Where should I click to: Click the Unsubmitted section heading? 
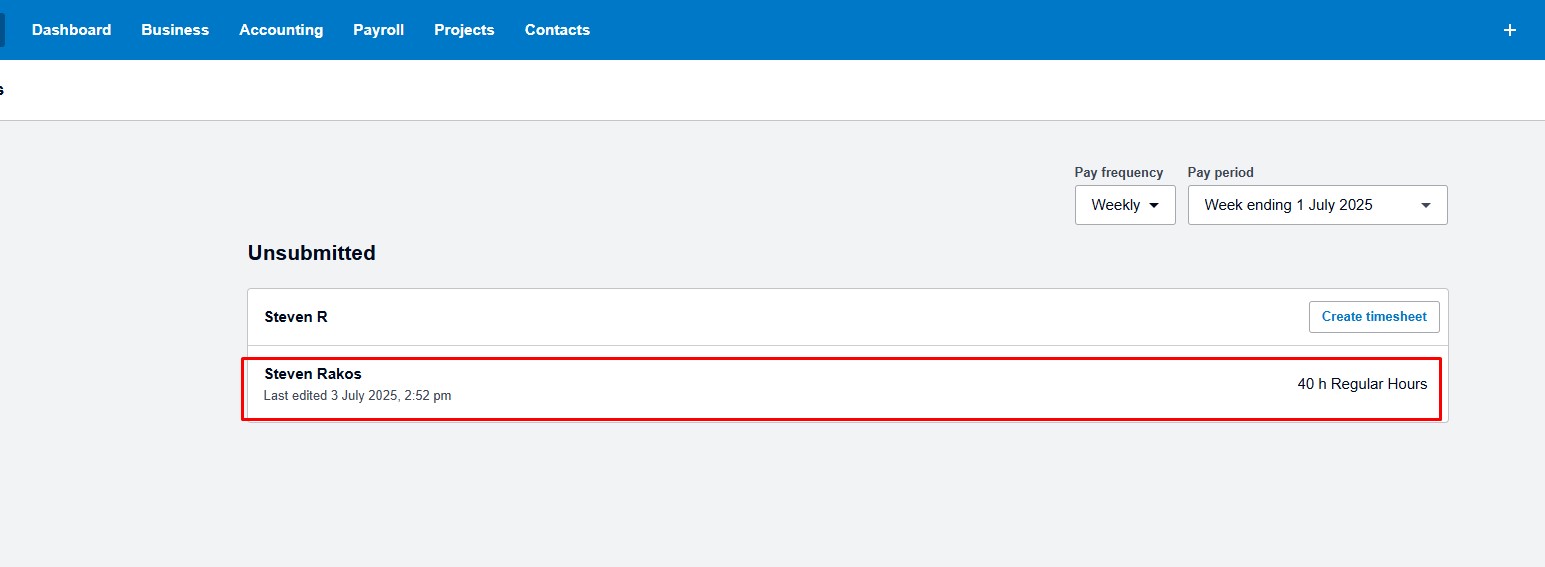pos(312,253)
